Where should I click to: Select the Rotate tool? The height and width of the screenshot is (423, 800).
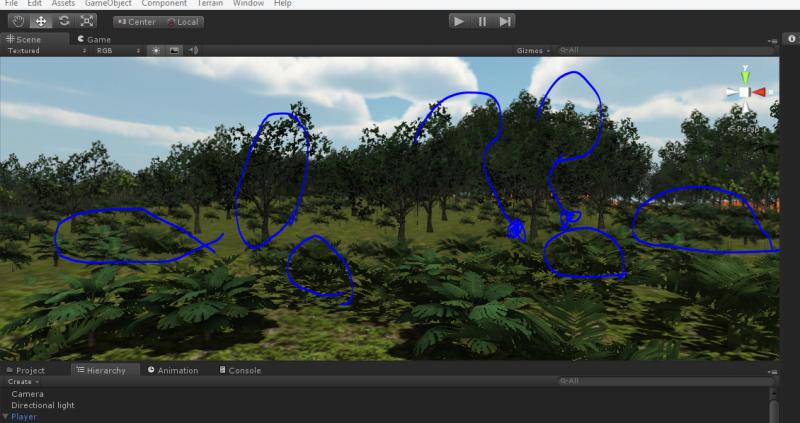tap(64, 21)
